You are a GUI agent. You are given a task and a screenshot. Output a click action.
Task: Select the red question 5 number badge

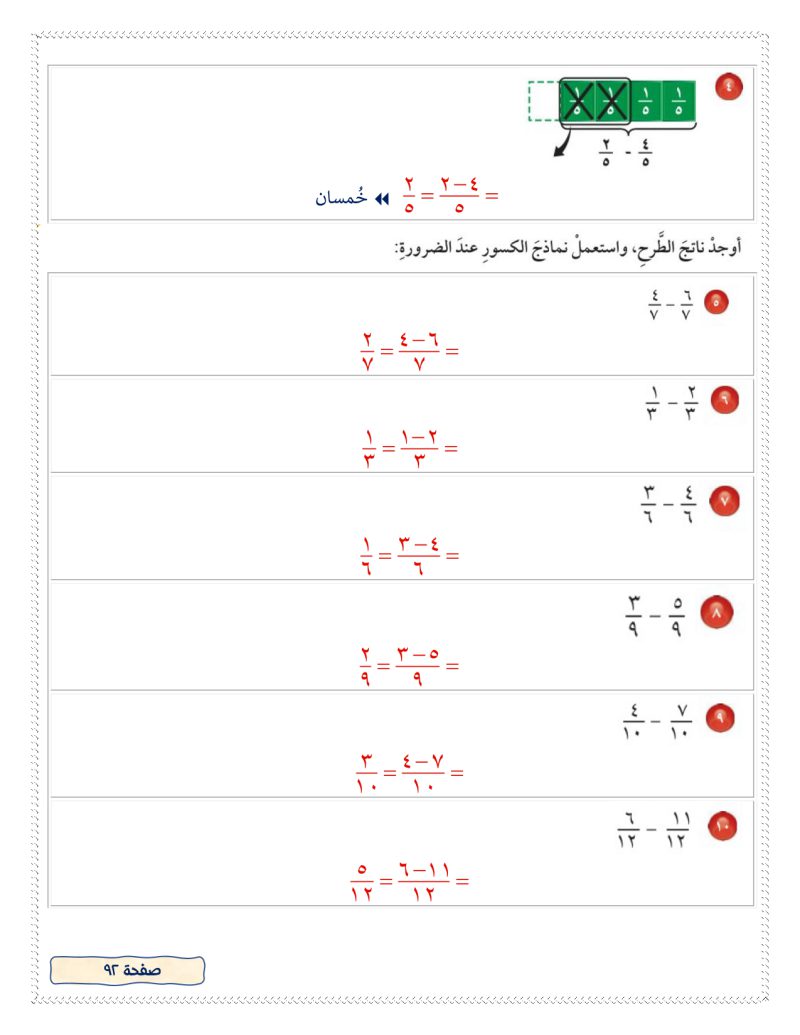tap(716, 301)
